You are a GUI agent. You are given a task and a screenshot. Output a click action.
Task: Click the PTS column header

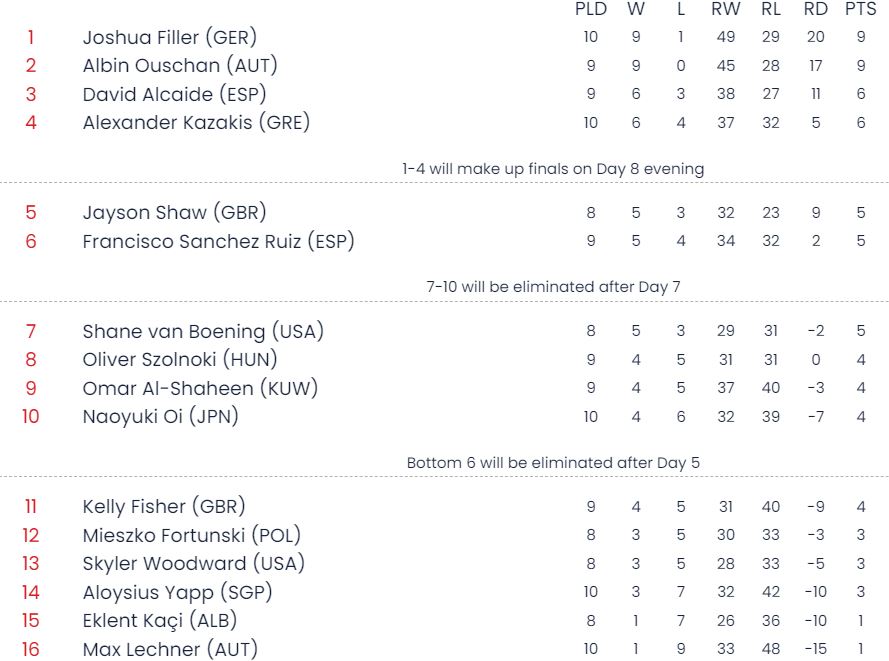[x=861, y=9]
